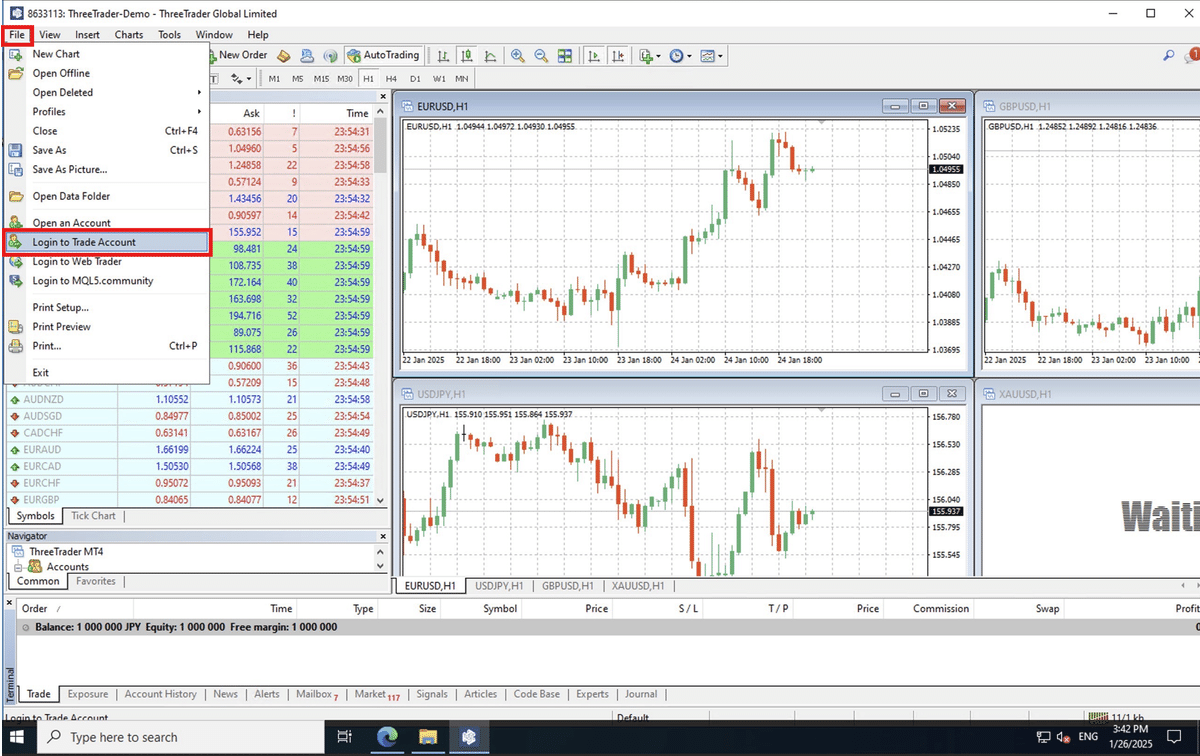Open the search magnifier in the top-right toolbar

point(1168,56)
